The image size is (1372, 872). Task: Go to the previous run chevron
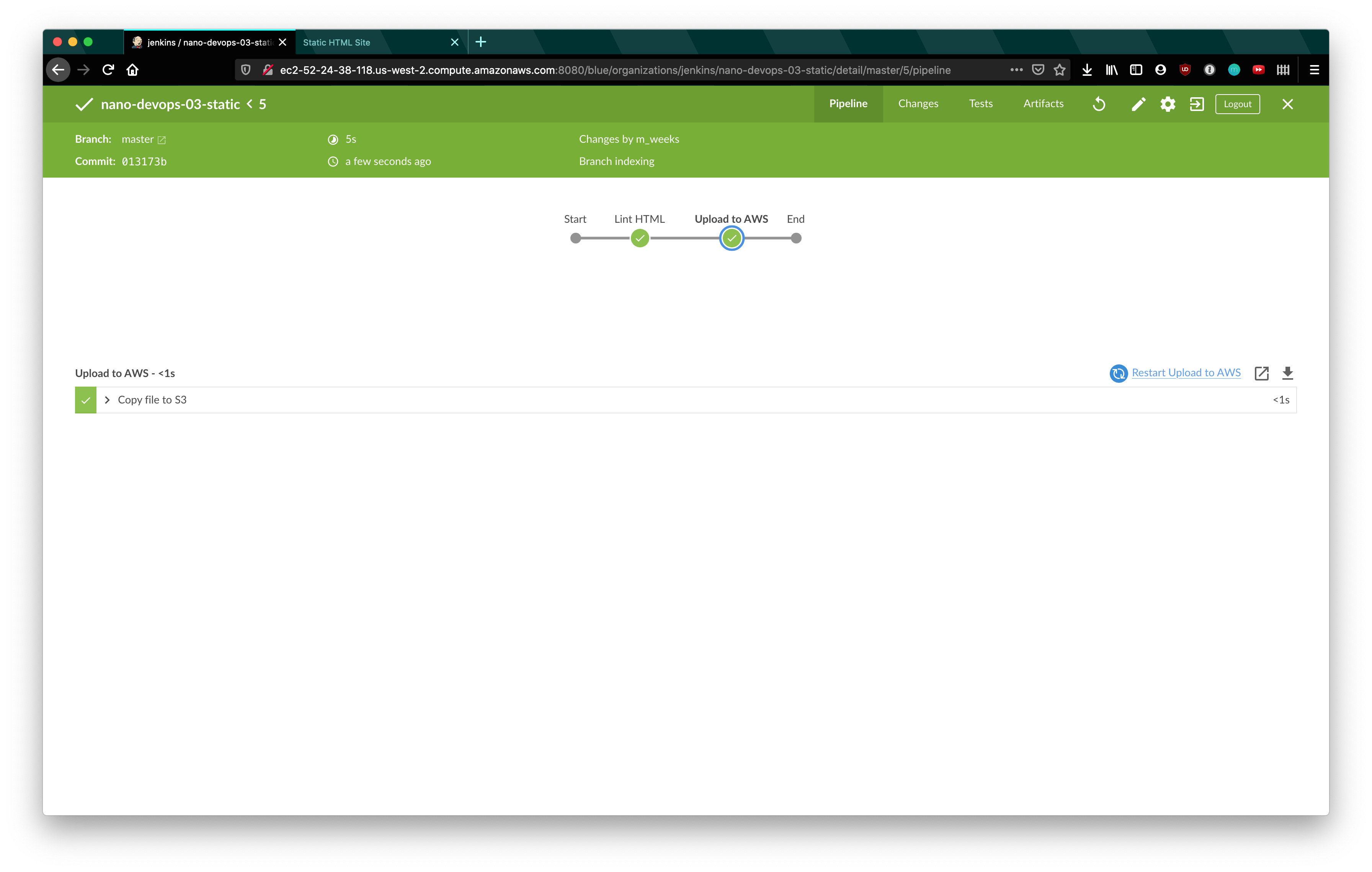click(250, 104)
